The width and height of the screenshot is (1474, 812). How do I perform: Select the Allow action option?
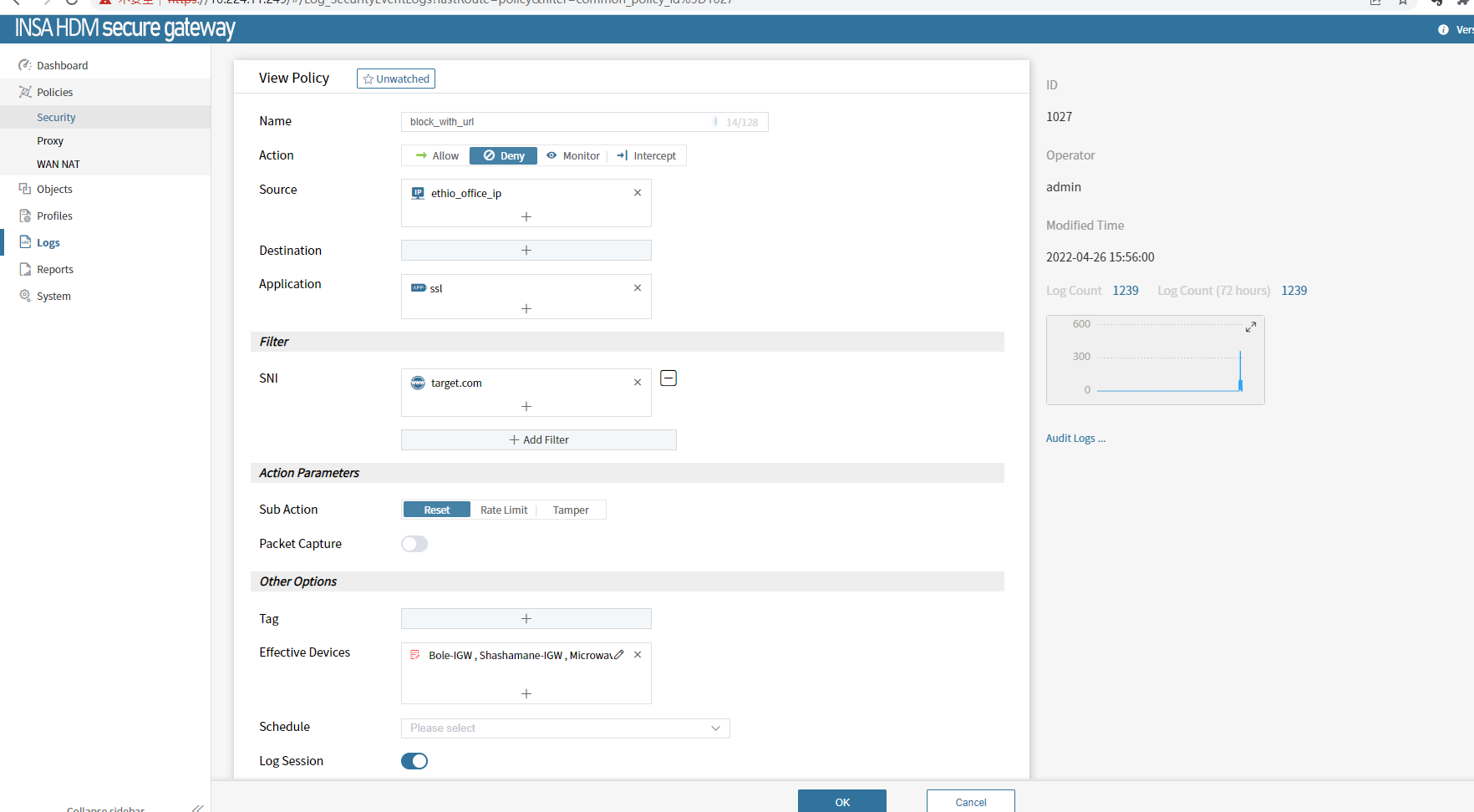pos(437,156)
